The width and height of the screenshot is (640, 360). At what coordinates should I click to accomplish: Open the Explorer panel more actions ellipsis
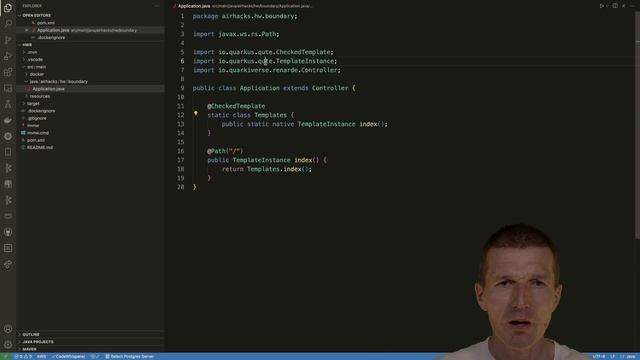157,6
